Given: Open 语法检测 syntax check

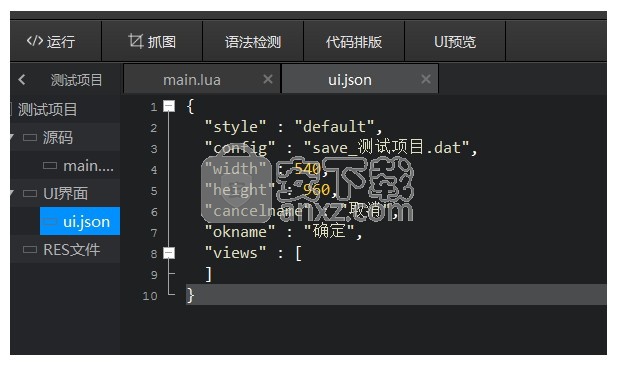Looking at the screenshot, I should [253, 41].
